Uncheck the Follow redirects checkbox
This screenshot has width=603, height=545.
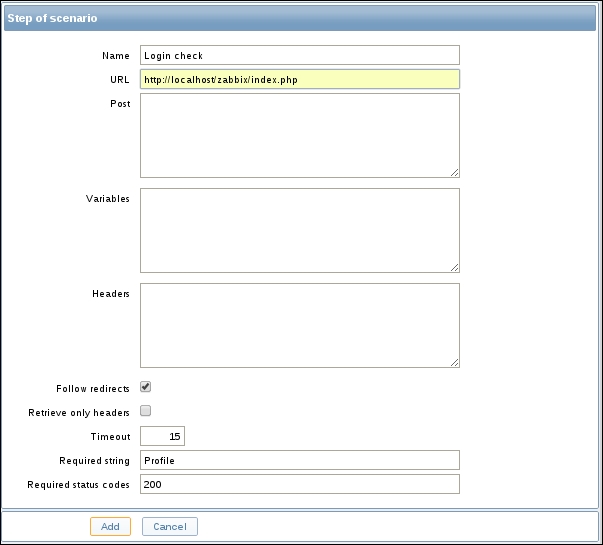(x=146, y=387)
